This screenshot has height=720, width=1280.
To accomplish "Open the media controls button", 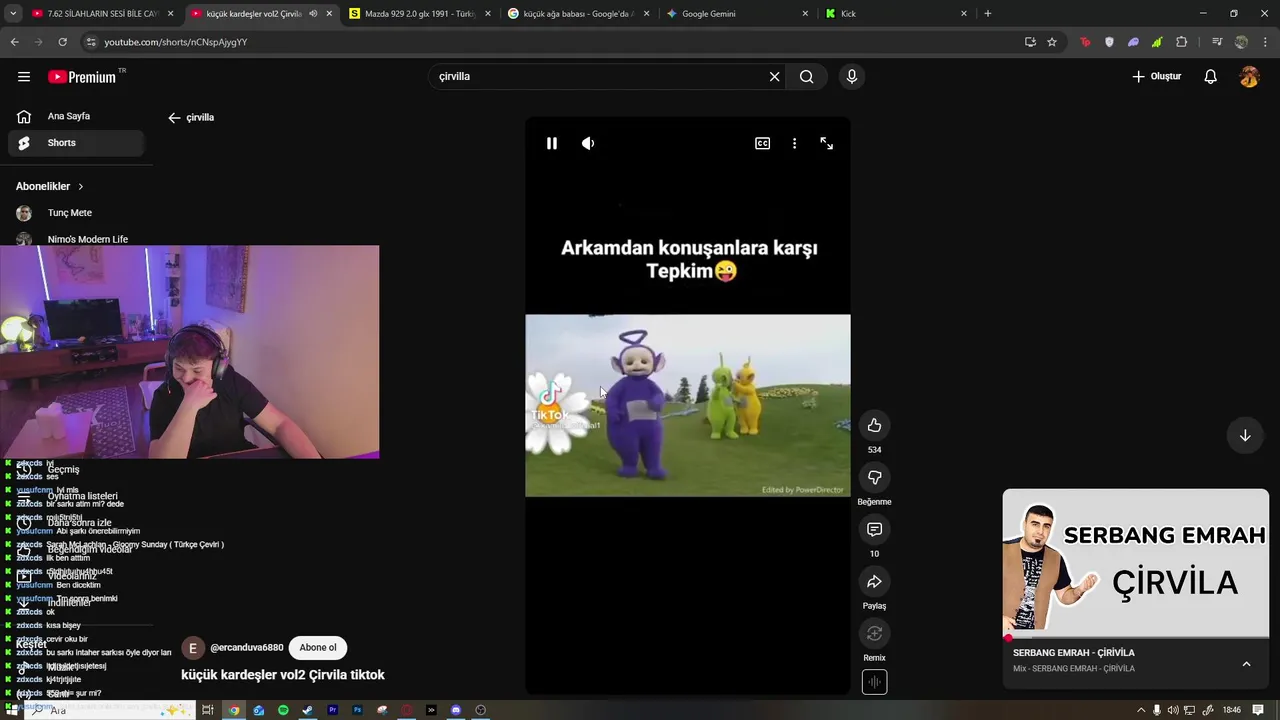I will click(1216, 42).
